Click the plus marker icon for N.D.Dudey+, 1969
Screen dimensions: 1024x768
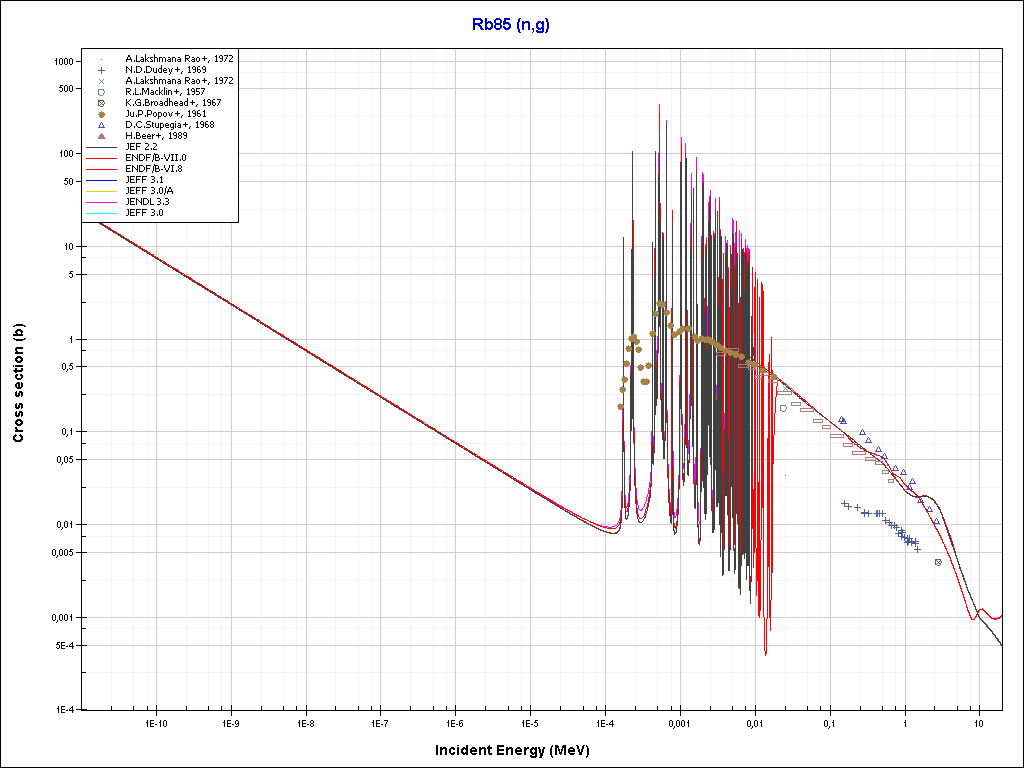(x=102, y=70)
